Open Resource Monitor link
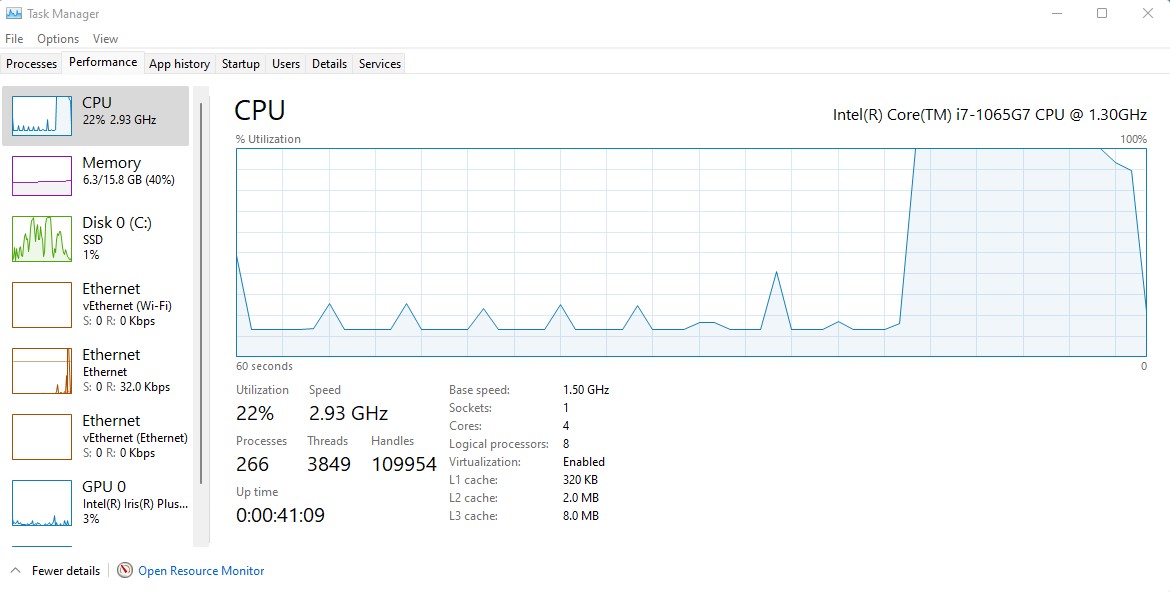This screenshot has width=1170, height=592. point(200,570)
